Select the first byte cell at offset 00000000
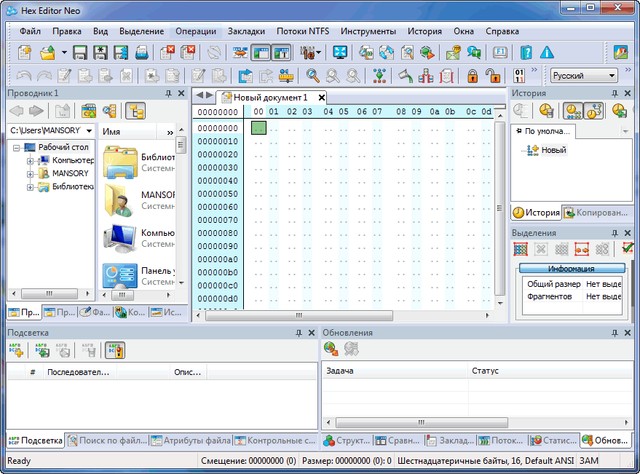This screenshot has width=640, height=474. pyautogui.click(x=259, y=127)
